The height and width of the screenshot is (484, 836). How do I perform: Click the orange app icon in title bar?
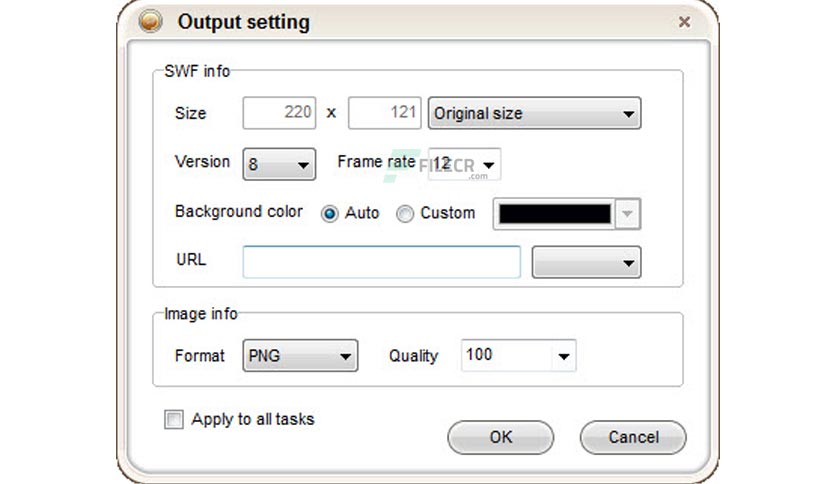click(150, 21)
